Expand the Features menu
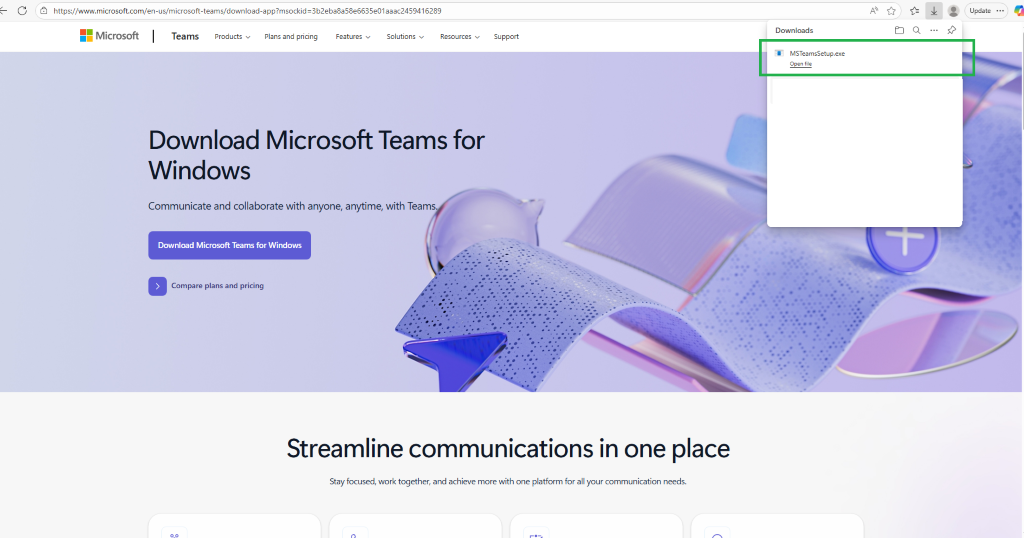1024x538 pixels. (353, 37)
